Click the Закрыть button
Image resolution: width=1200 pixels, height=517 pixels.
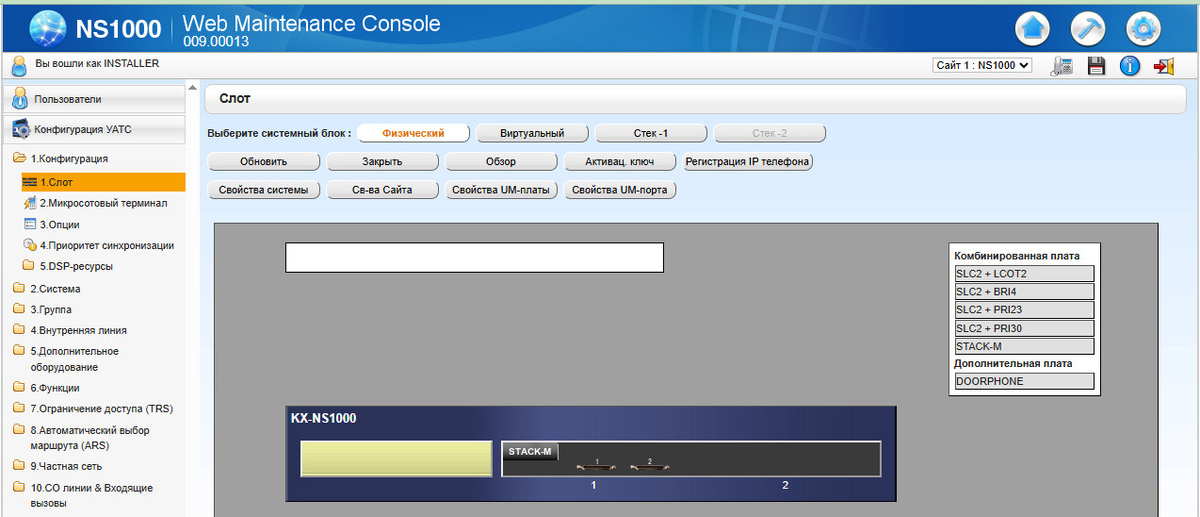click(382, 162)
